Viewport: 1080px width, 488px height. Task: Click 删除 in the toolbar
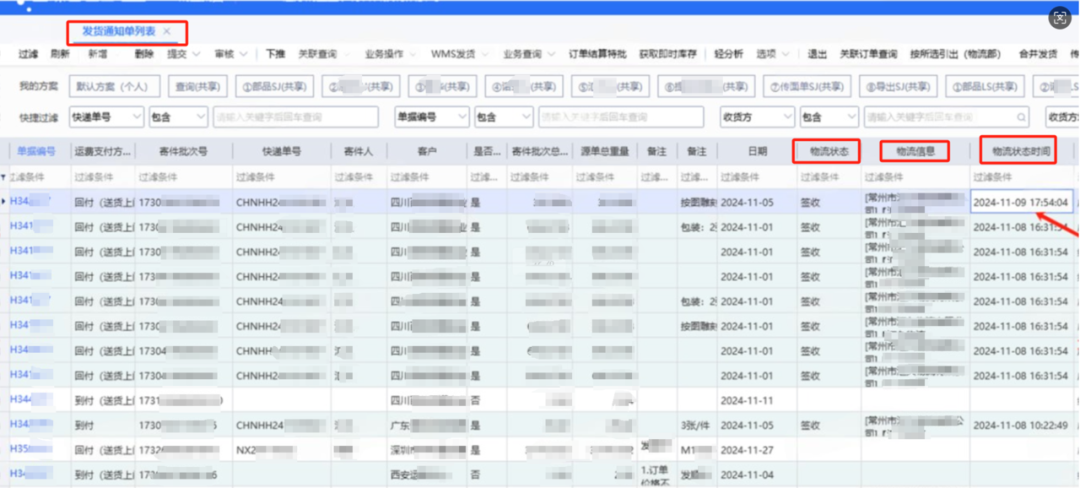click(x=145, y=54)
